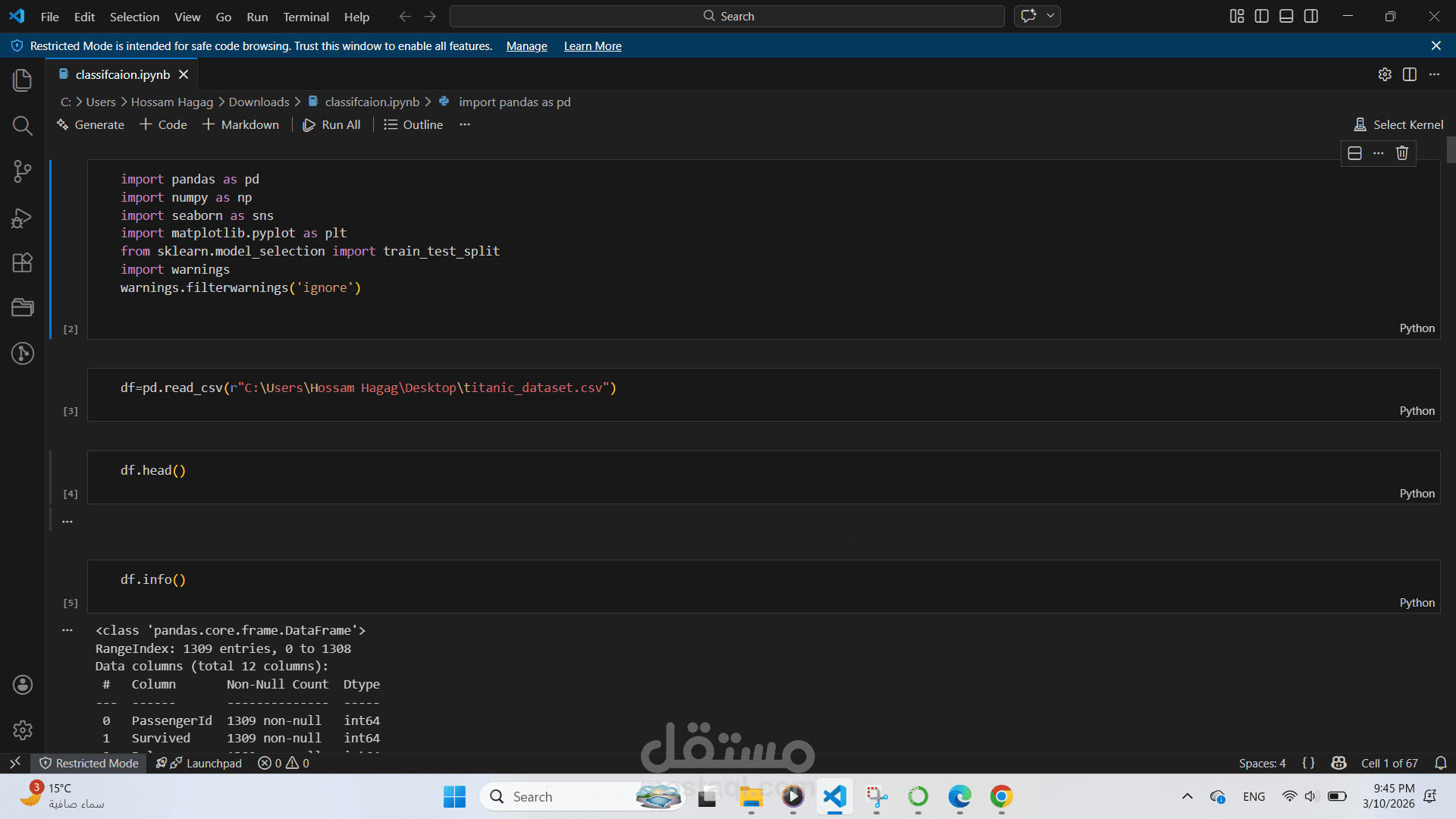Screen dimensions: 1456x819
Task: Open Google Chrome from the taskbar
Action: [1001, 797]
